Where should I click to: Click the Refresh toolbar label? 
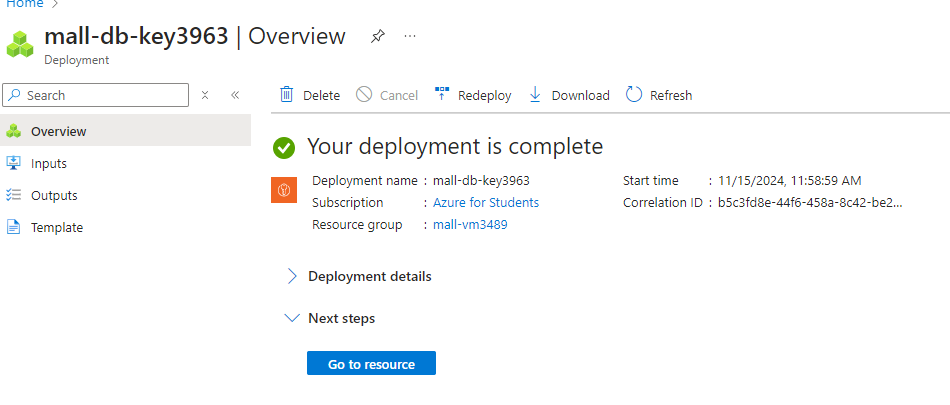click(x=671, y=95)
